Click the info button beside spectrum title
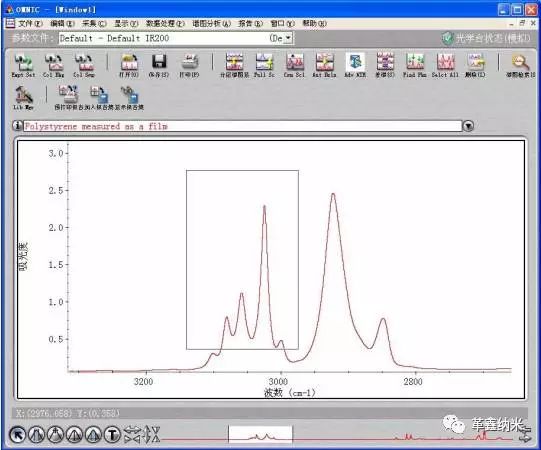Image resolution: width=541 pixels, height=450 pixels. click(17, 126)
